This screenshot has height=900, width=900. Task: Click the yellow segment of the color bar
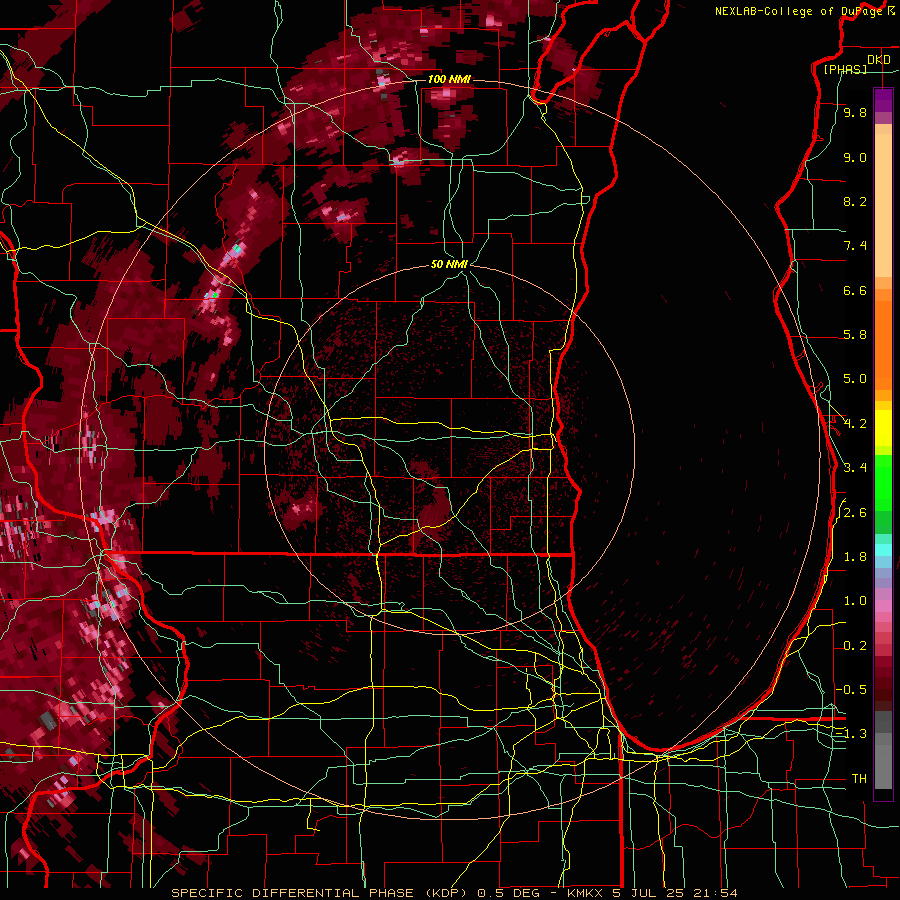point(883,428)
